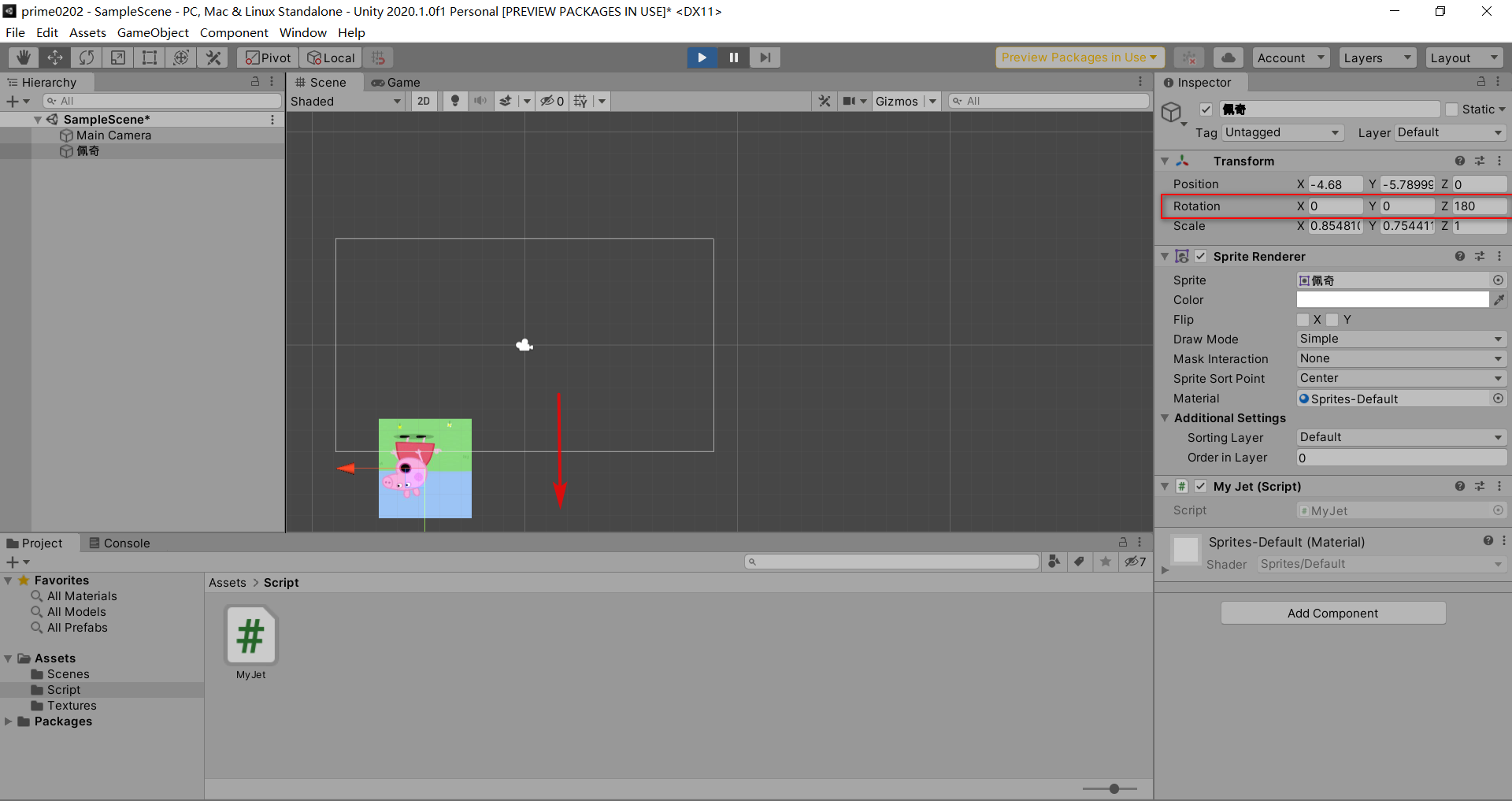Toggle Pivot handle position
1512x801 pixels.
coord(268,57)
